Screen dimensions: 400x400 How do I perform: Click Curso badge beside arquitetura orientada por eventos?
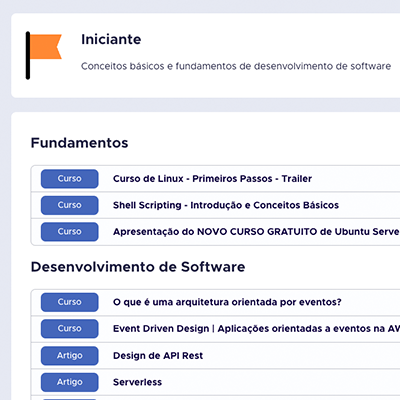[69, 302]
